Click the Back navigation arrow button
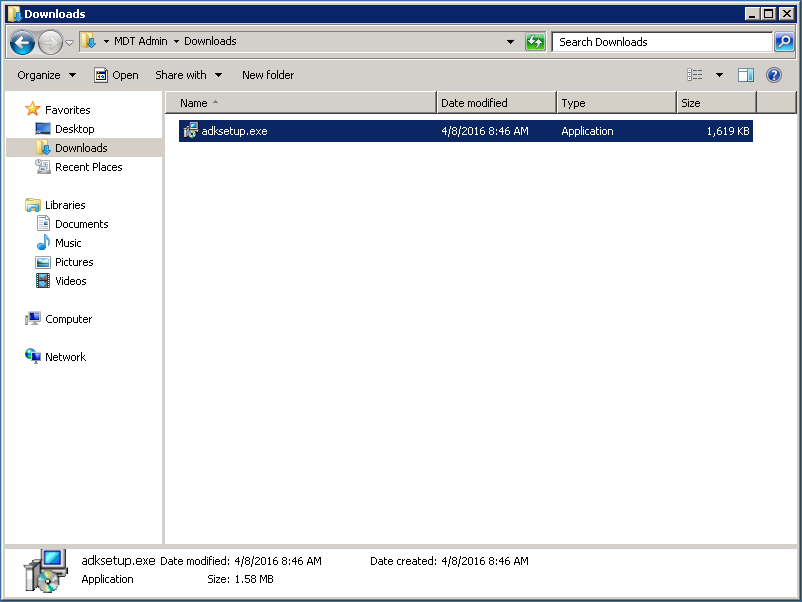The height and width of the screenshot is (602, 802). point(23,42)
